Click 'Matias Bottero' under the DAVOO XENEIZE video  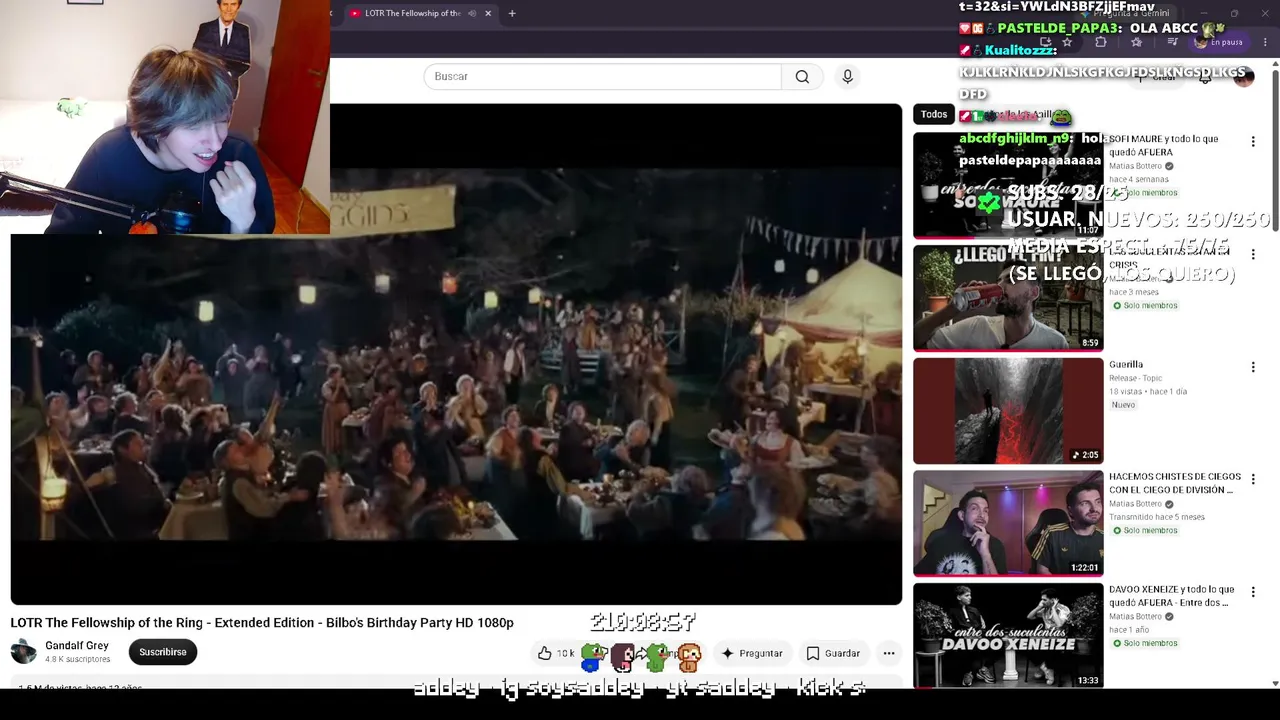1135,617
